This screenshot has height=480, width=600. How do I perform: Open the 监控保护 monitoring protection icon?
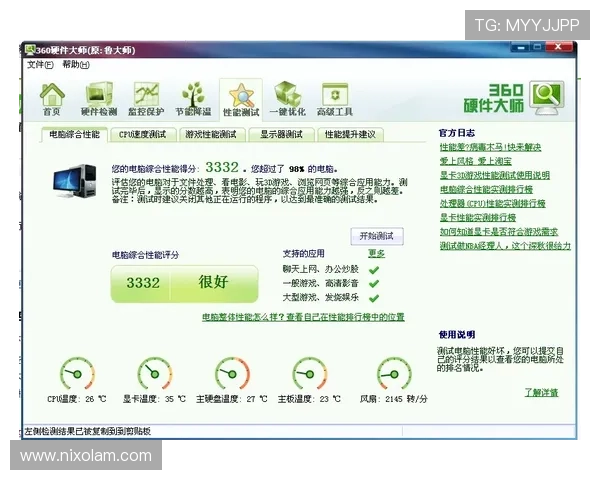(146, 99)
